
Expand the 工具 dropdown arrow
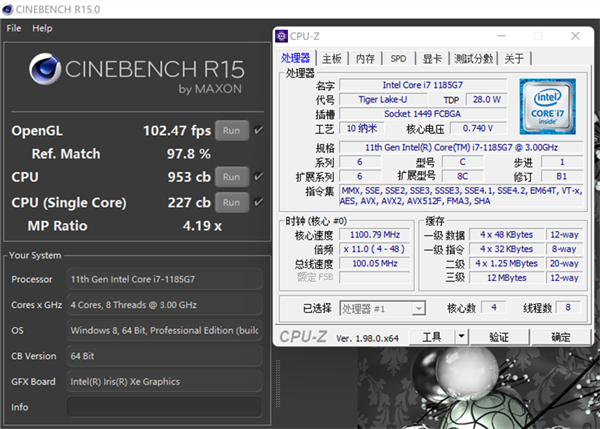pos(467,338)
